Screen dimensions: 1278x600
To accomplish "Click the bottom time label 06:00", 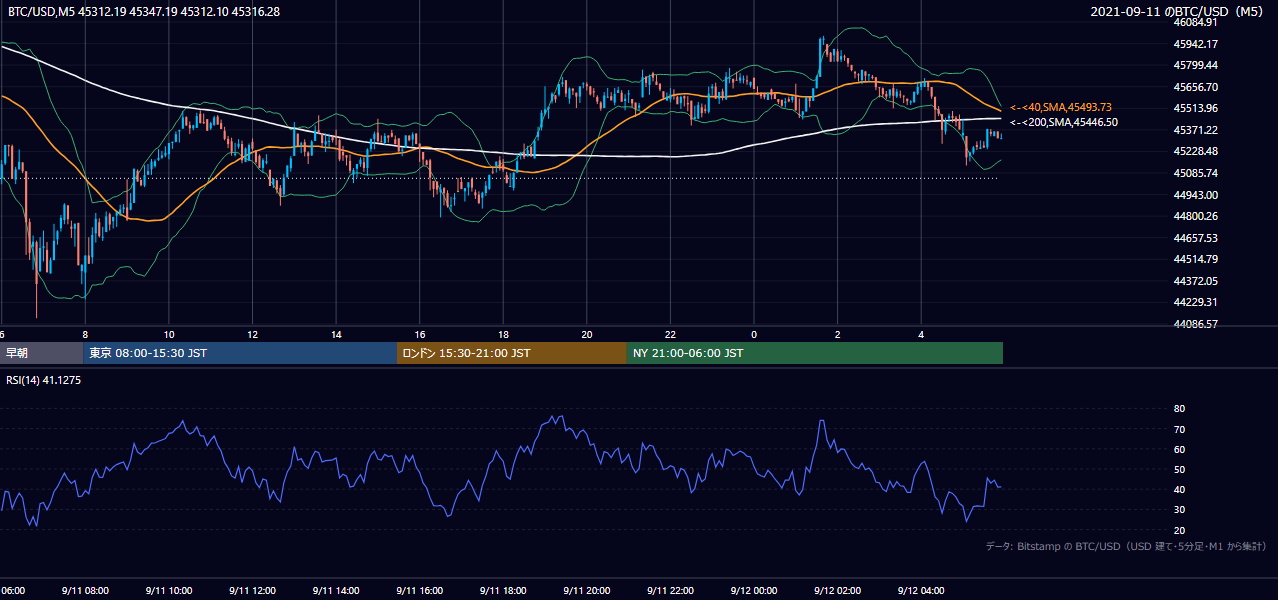I will [x=12, y=591].
